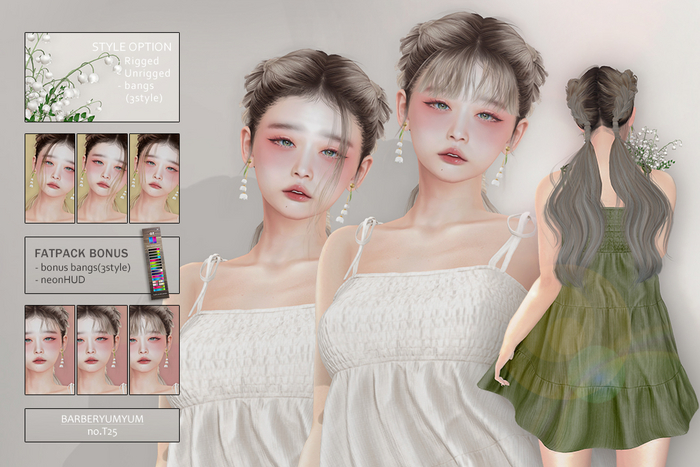Click the STYLE OPTION heading text
This screenshot has height=467, width=700.
132,47
